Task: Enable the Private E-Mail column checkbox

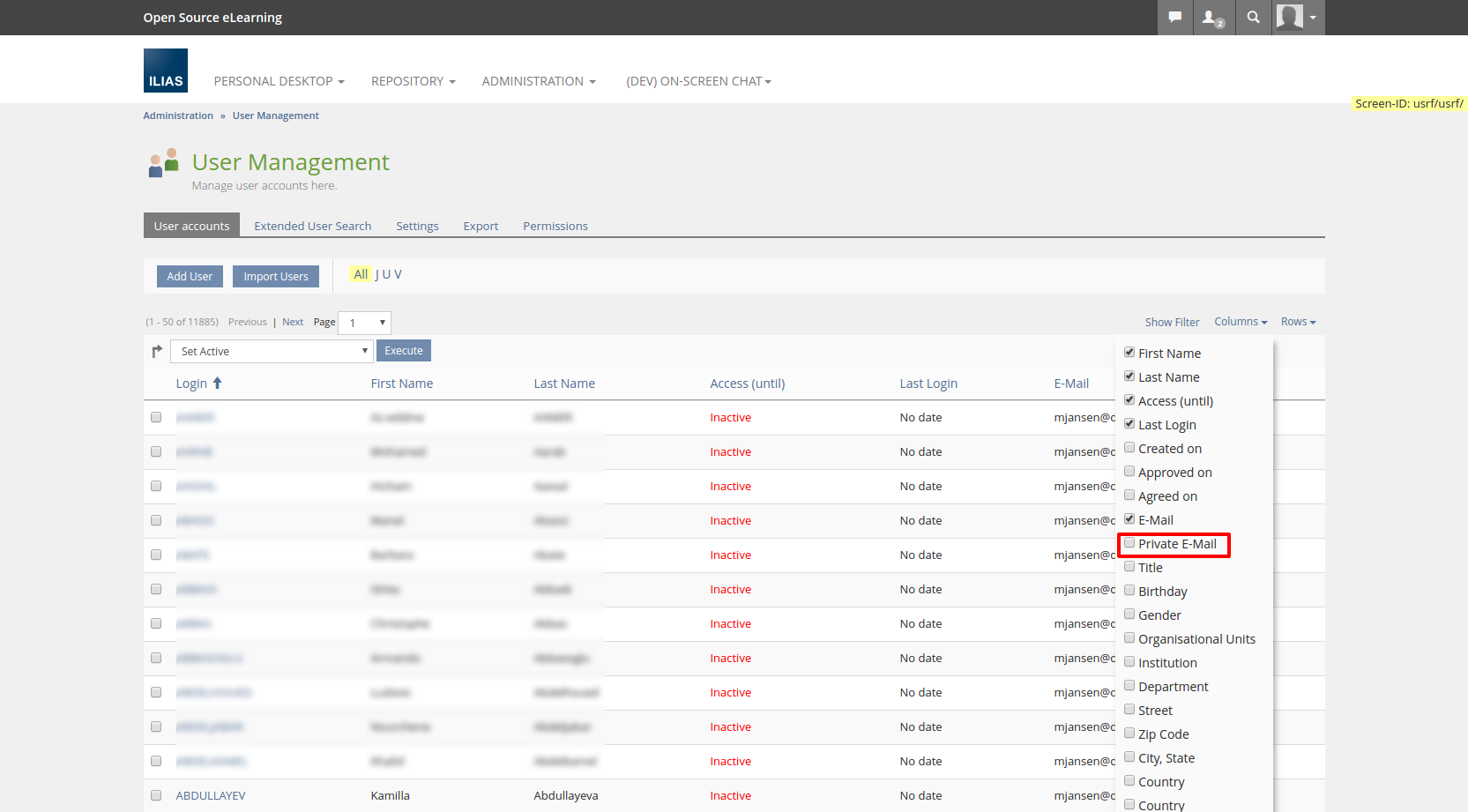Action: [1129, 543]
